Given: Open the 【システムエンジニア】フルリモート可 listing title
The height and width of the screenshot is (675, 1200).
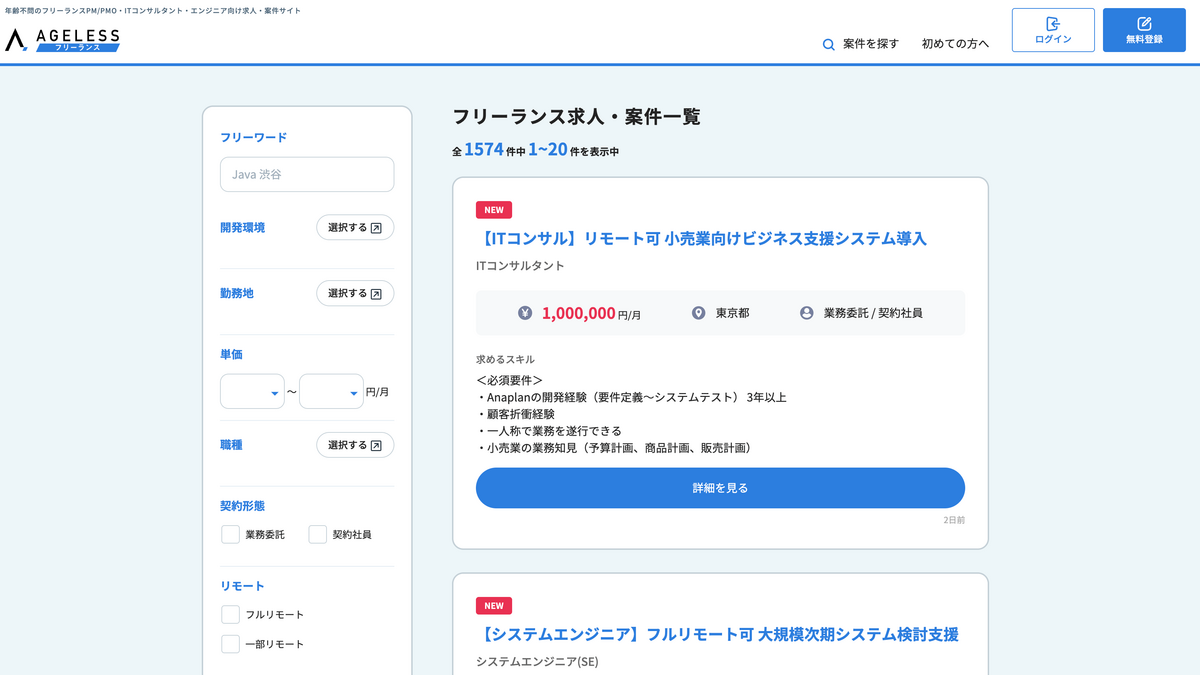Looking at the screenshot, I should (x=717, y=634).
